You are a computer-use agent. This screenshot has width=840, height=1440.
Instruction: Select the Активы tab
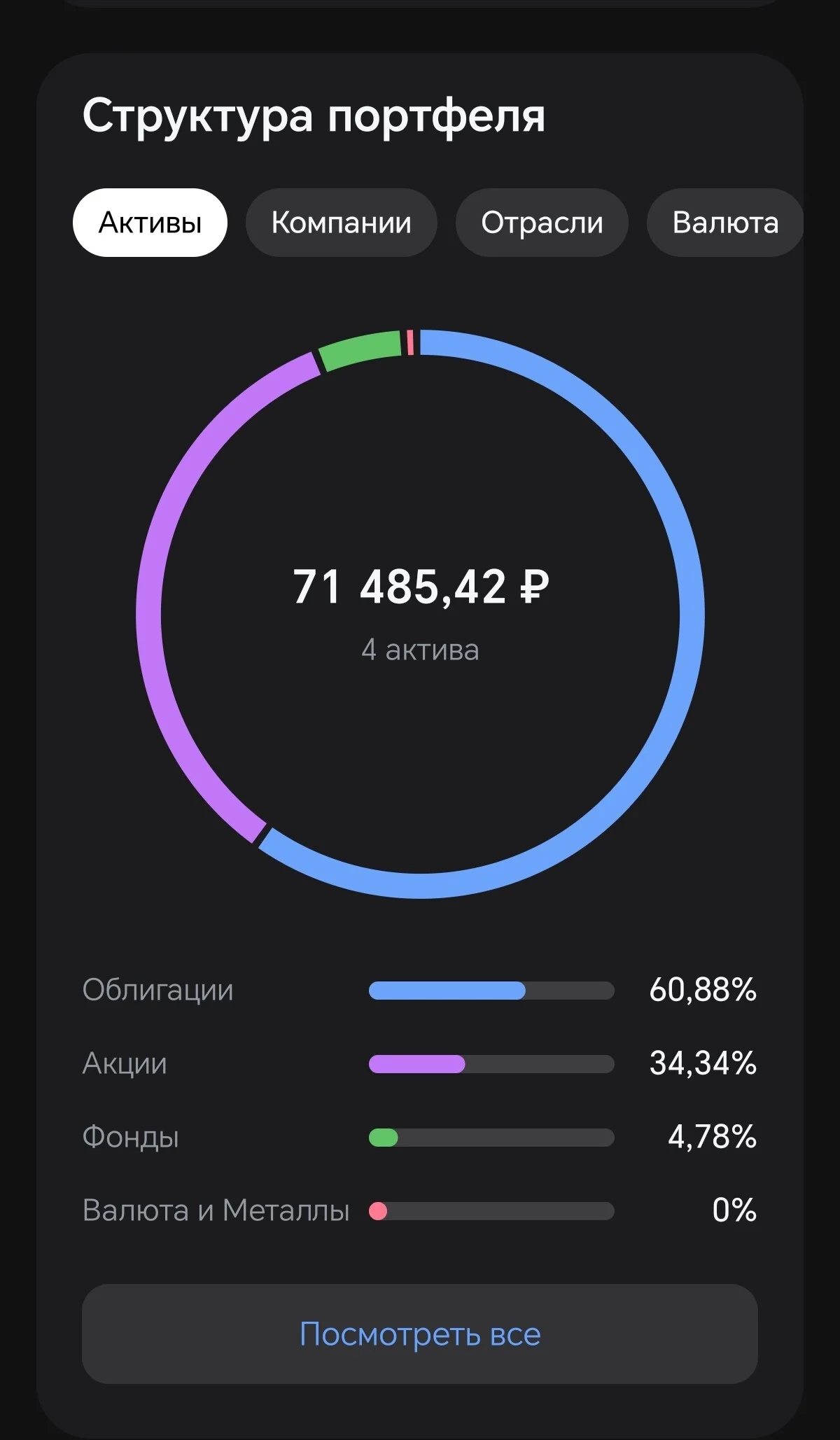[x=150, y=223]
